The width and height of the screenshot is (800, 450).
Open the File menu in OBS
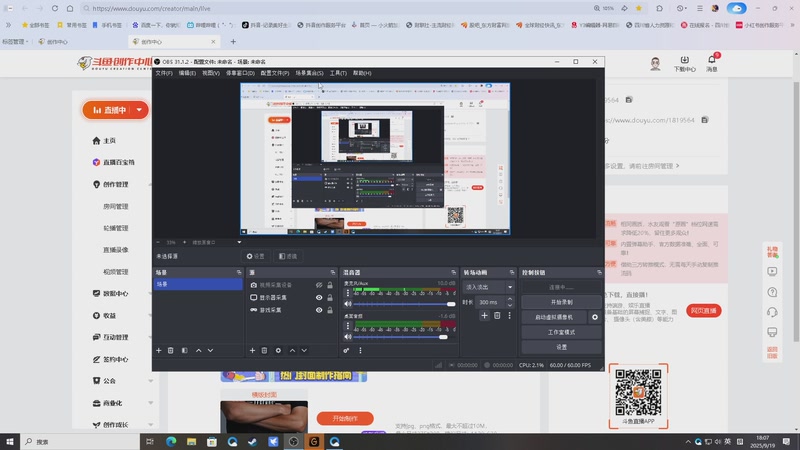click(164, 73)
